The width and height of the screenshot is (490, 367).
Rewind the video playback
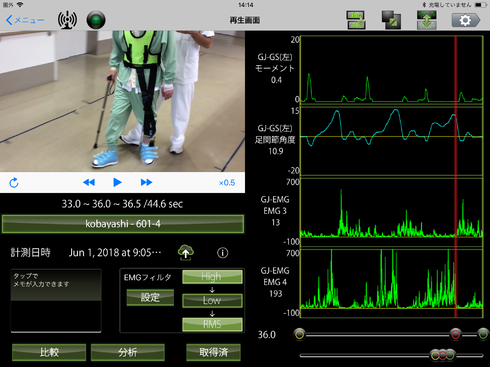(89, 182)
